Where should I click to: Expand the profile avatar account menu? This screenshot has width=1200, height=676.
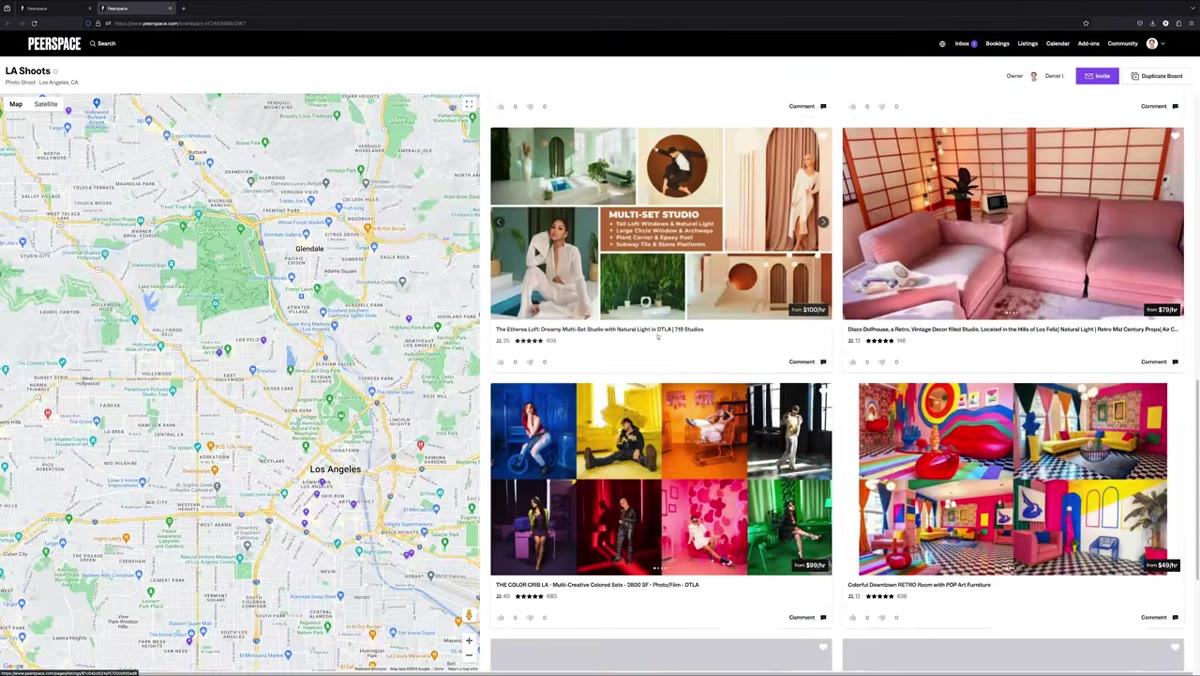(x=1156, y=44)
